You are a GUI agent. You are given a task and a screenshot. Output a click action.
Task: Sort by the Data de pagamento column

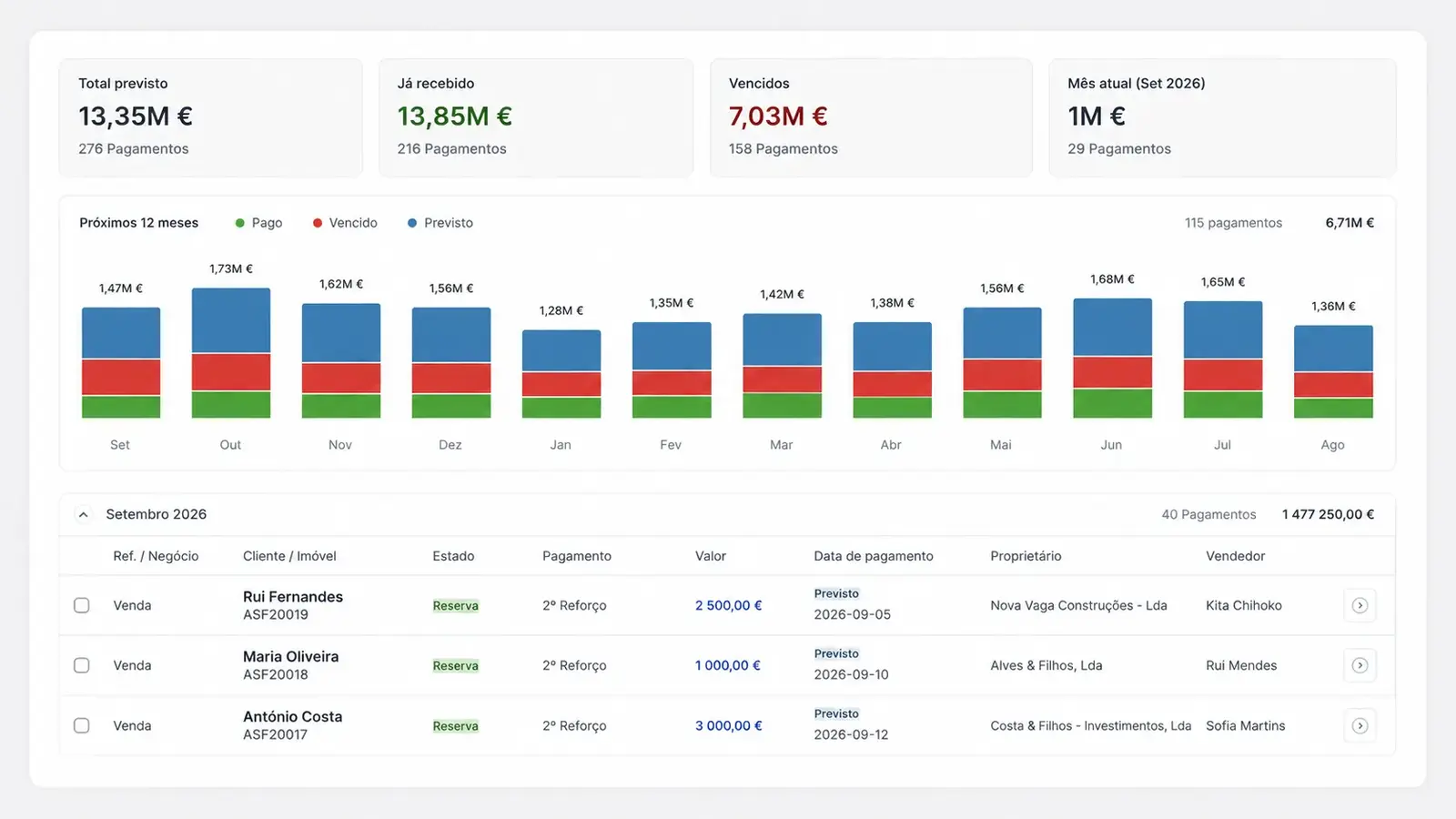pyautogui.click(x=874, y=556)
